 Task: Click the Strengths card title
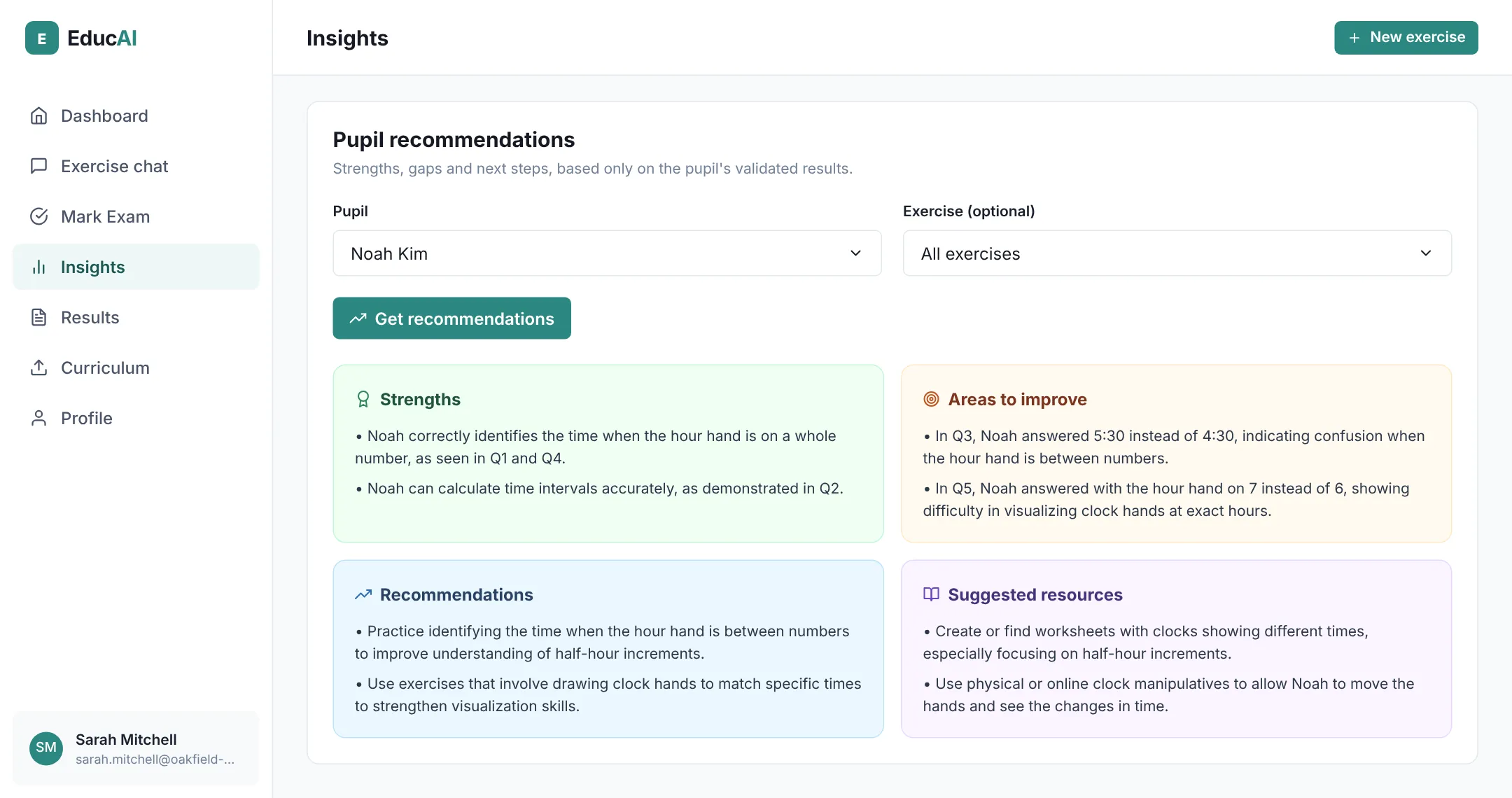[420, 399]
